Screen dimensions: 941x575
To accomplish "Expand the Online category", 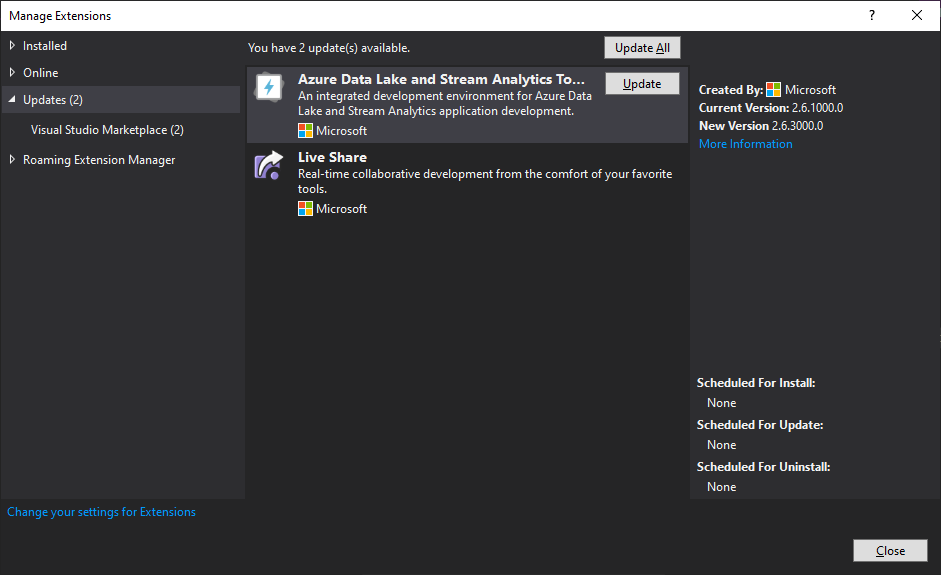I will pyautogui.click(x=12, y=73).
